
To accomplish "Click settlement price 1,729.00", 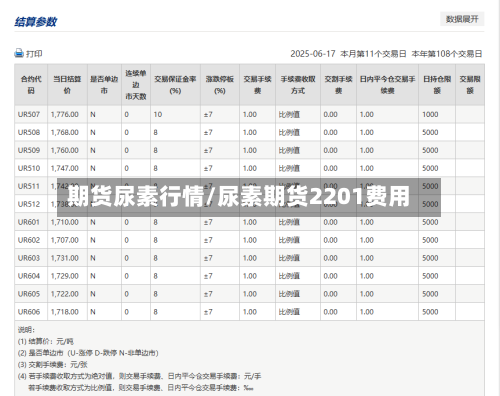I will (x=65, y=276).
